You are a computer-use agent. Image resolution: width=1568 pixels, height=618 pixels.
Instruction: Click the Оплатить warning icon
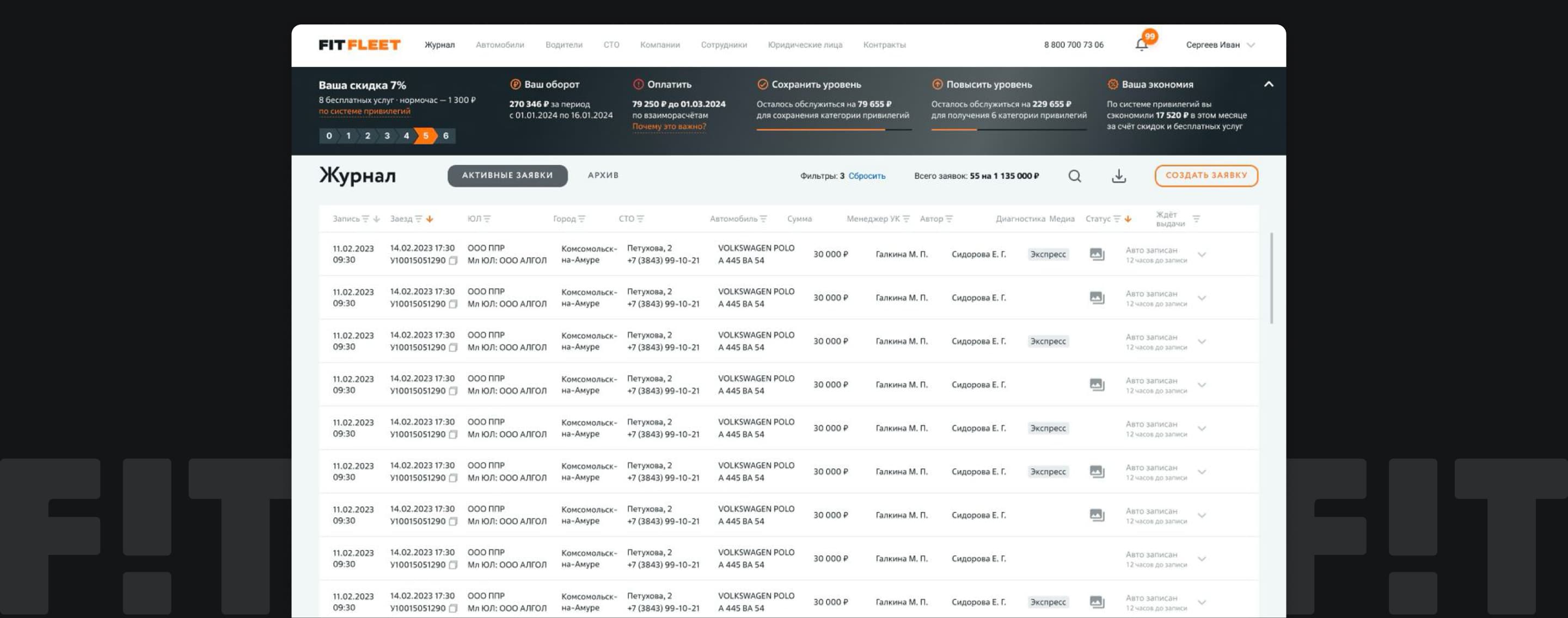tap(638, 84)
